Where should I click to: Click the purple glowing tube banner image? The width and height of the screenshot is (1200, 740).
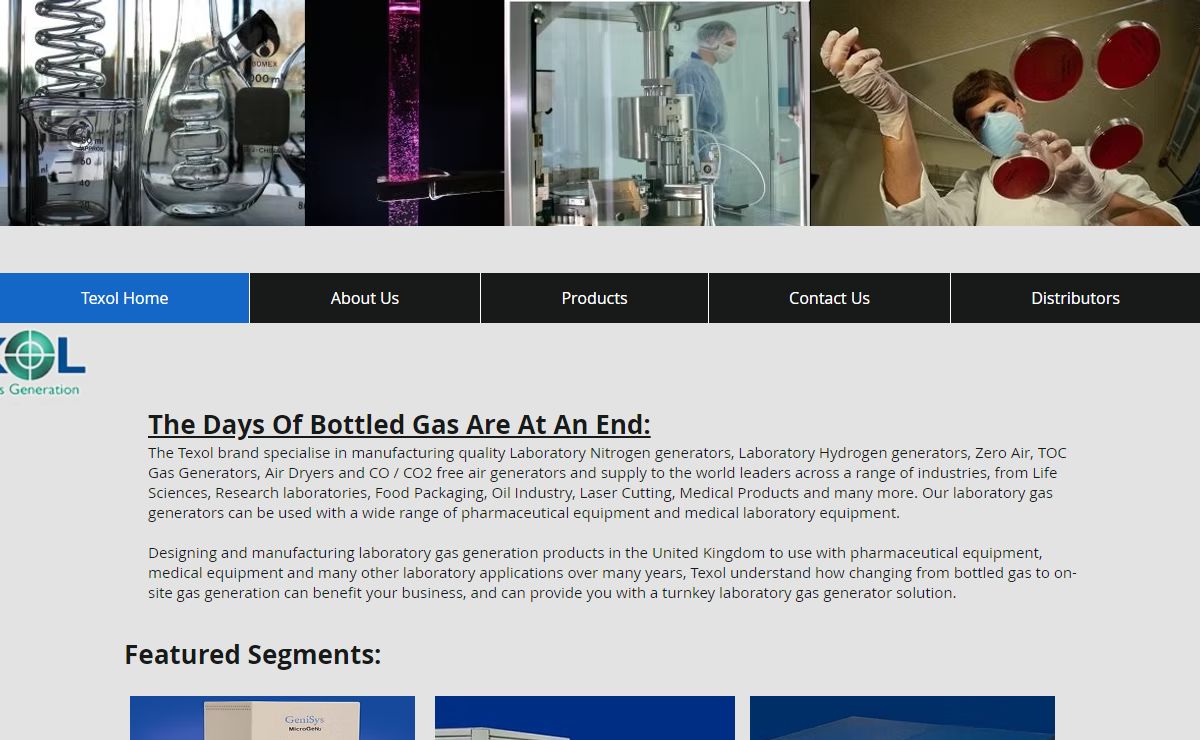[x=405, y=113]
